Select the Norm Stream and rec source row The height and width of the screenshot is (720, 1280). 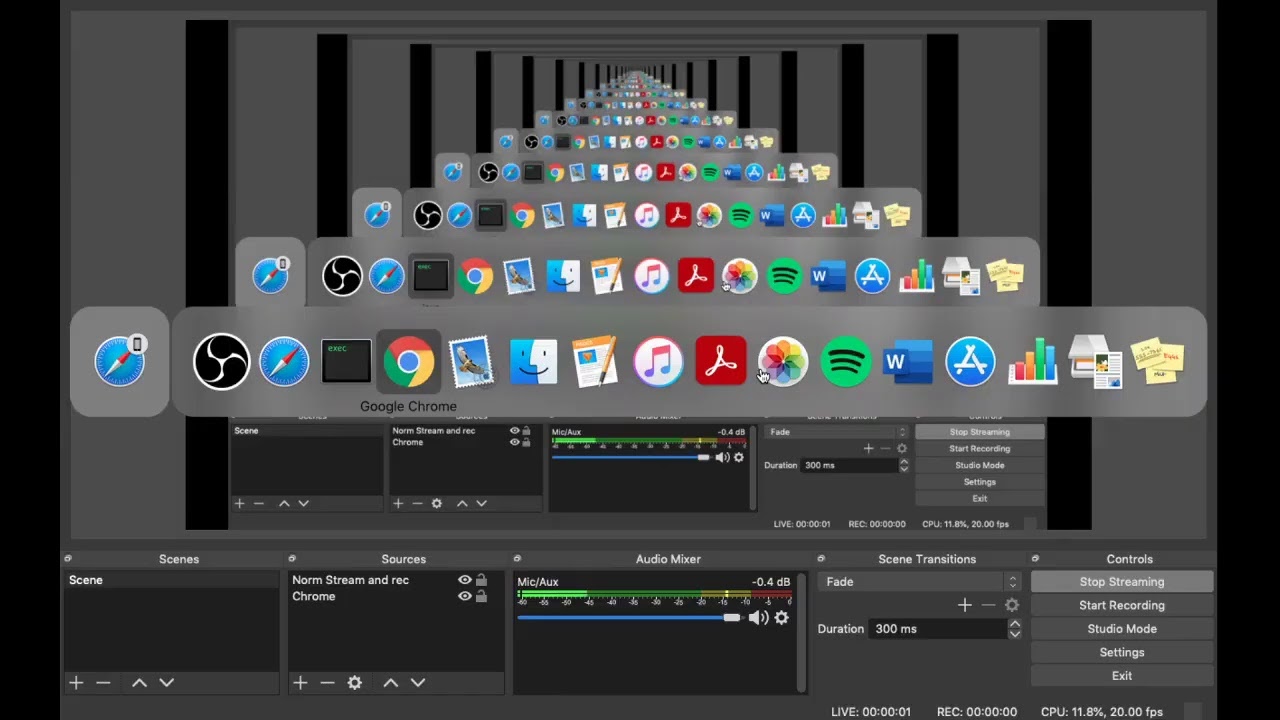coord(395,580)
